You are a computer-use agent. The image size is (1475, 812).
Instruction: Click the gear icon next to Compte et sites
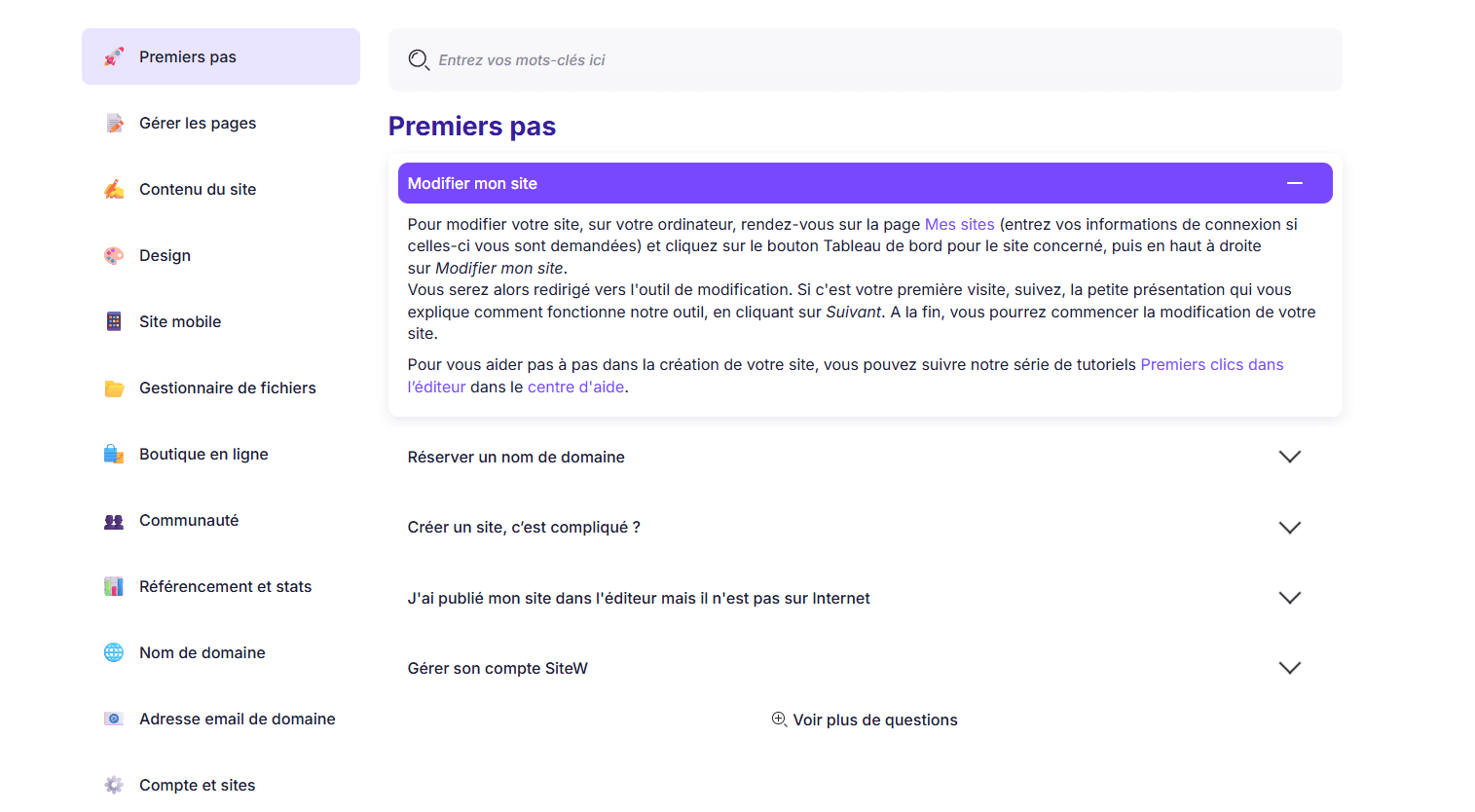point(113,785)
